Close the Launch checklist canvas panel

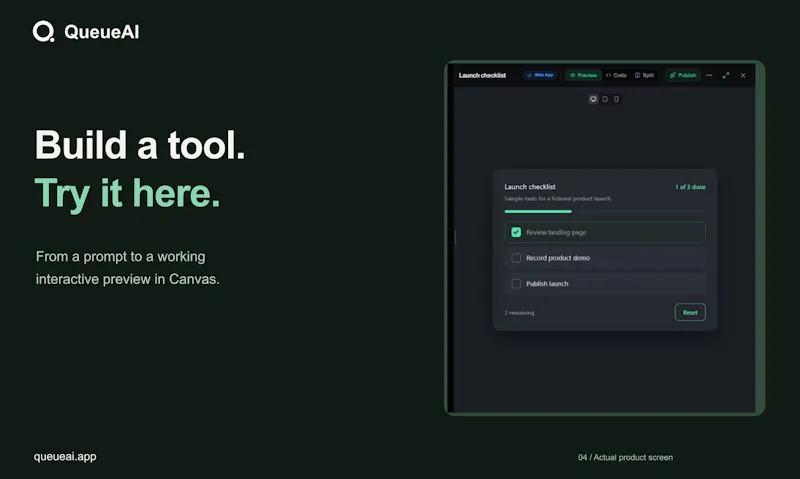tap(743, 75)
